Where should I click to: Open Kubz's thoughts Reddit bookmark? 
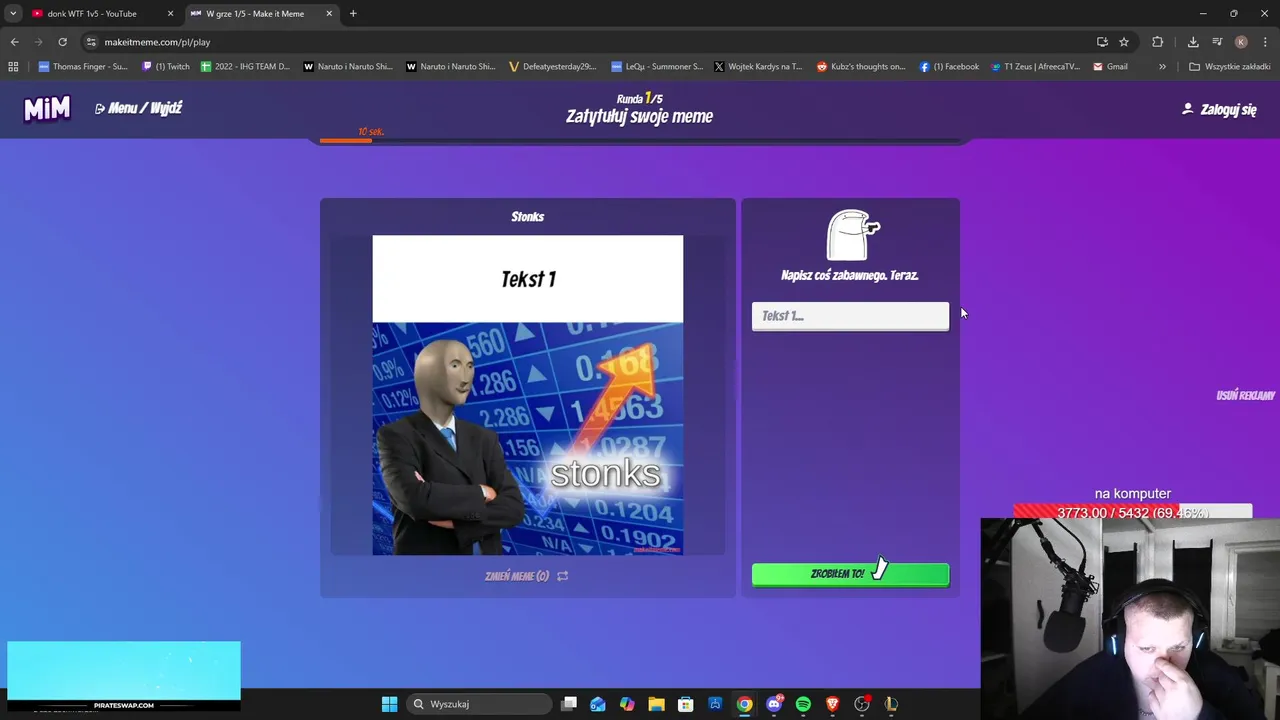pos(861,67)
